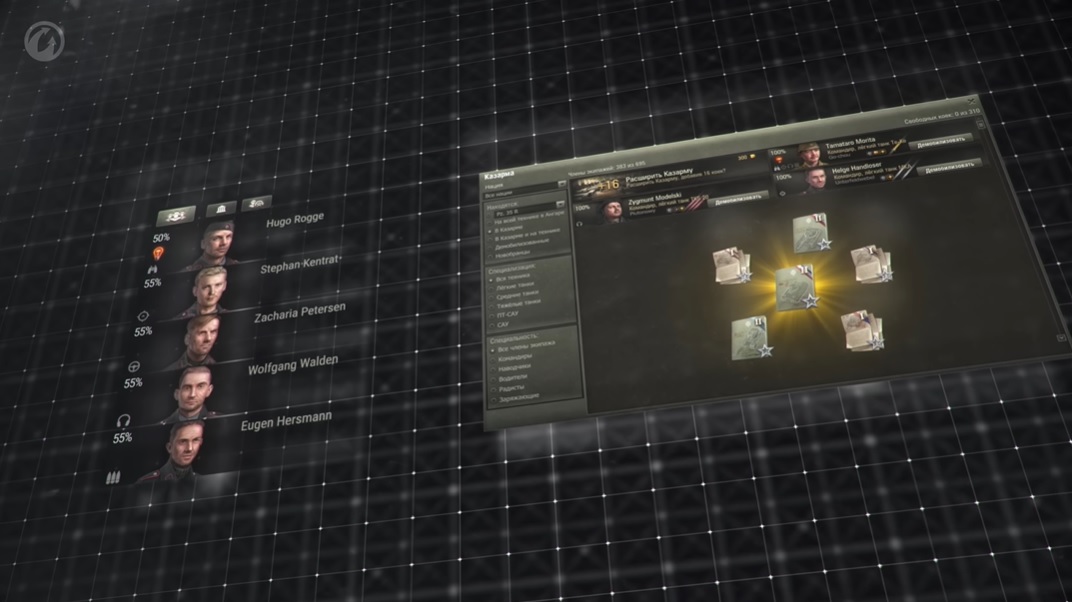
Task: Click the World of Tanks logo
Action: tap(44, 42)
